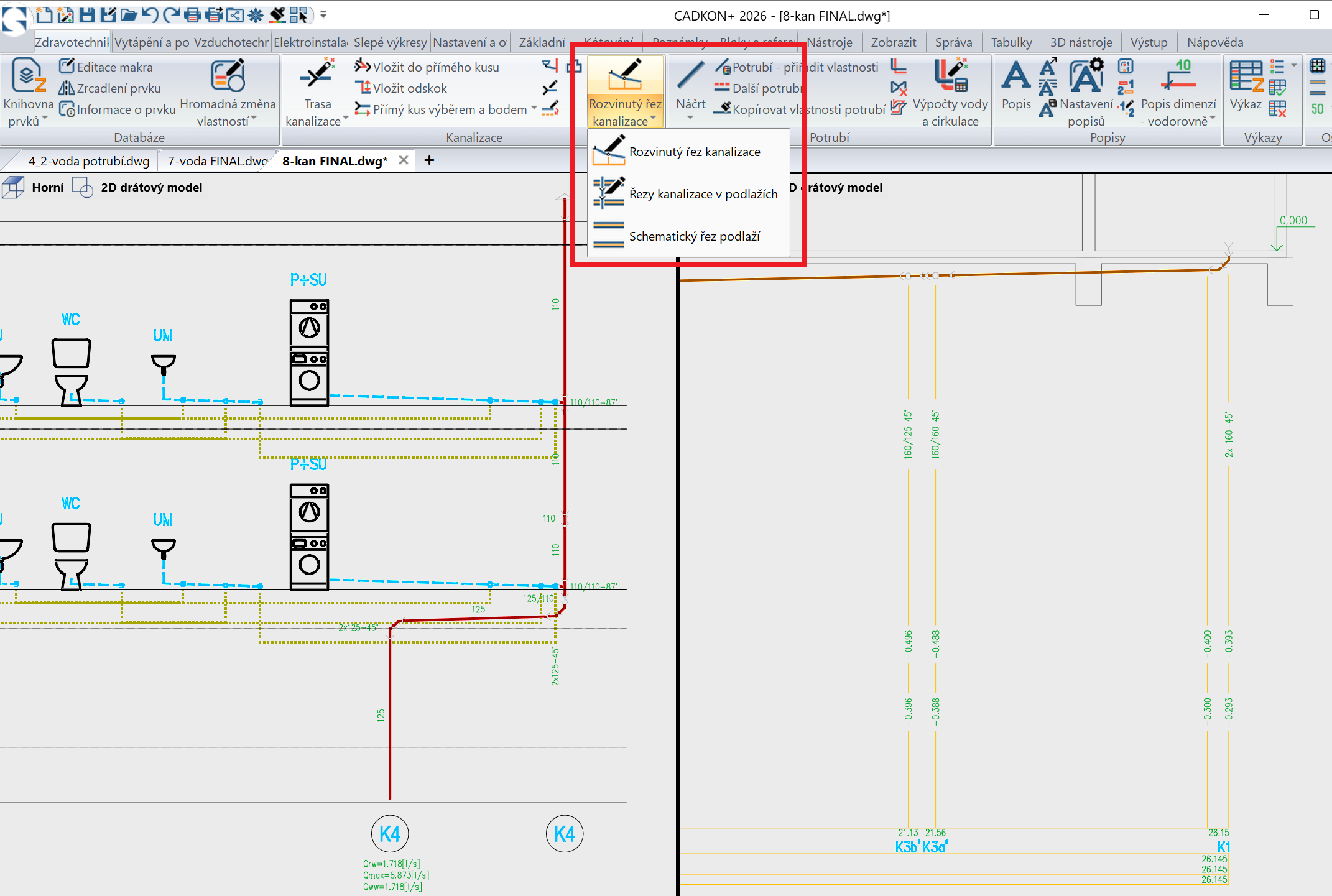Image resolution: width=1332 pixels, height=896 pixels.
Task: Open dropdown next to Přímý kus výběrem a bodem
Action: point(534,109)
